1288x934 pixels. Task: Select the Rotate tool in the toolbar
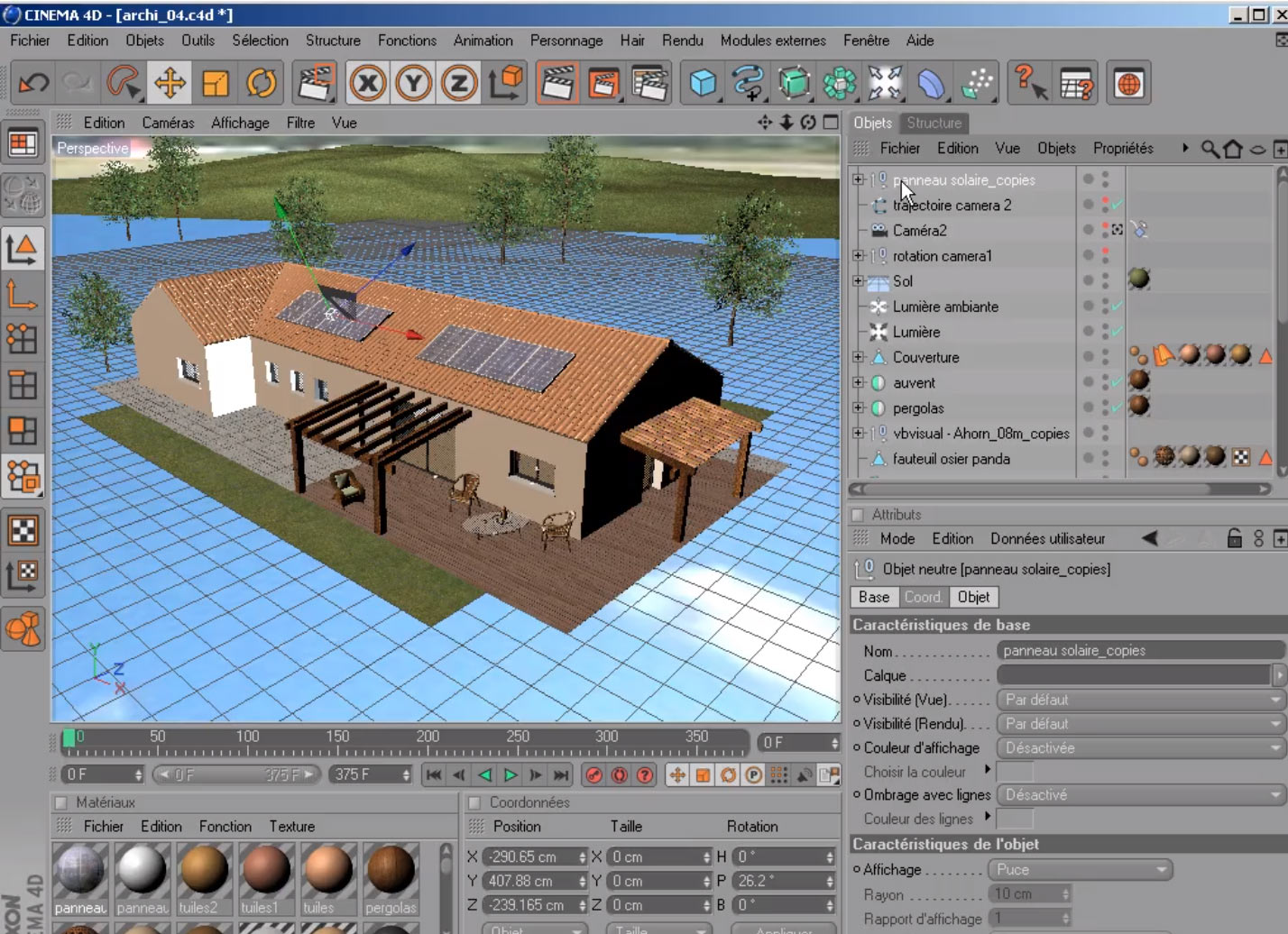point(261,82)
